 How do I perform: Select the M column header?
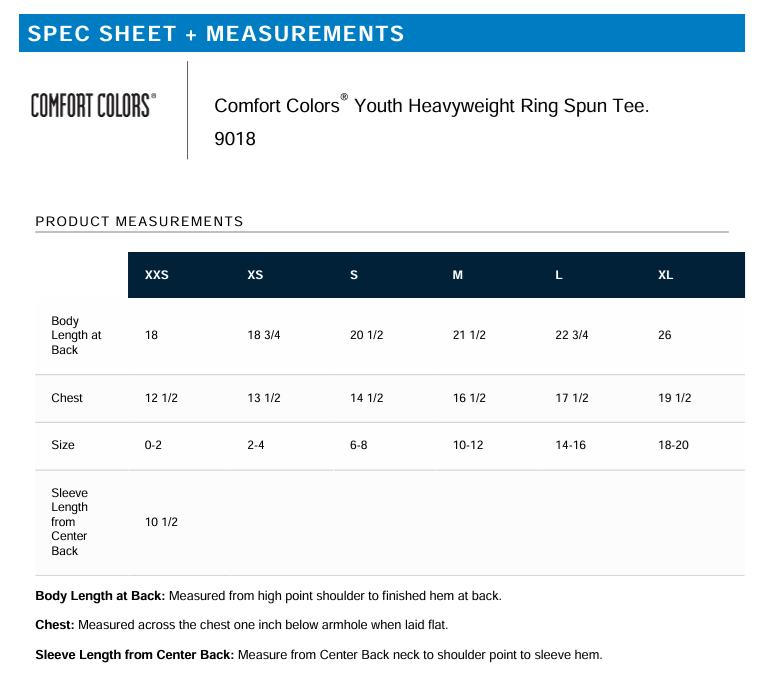(458, 275)
